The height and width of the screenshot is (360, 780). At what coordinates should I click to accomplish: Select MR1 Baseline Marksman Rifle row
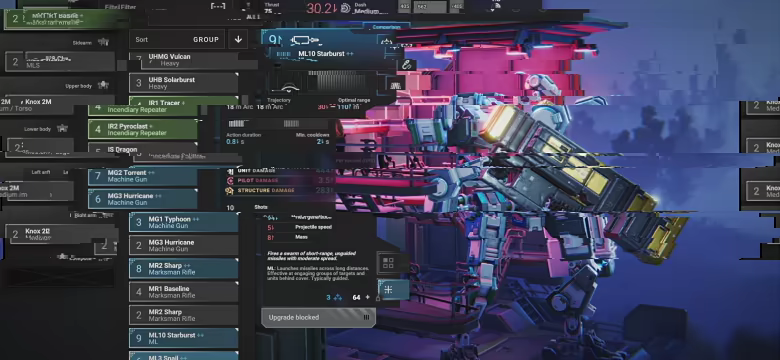tap(184, 292)
